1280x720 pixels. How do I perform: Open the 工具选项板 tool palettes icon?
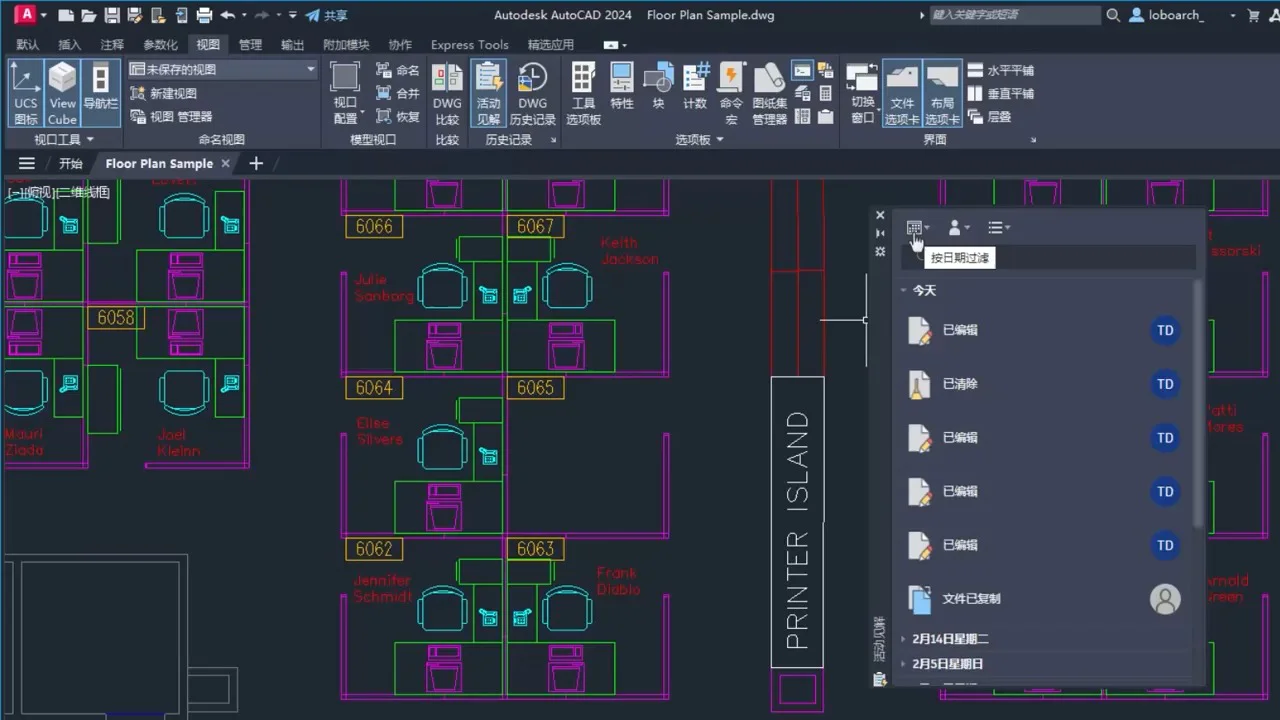point(583,92)
